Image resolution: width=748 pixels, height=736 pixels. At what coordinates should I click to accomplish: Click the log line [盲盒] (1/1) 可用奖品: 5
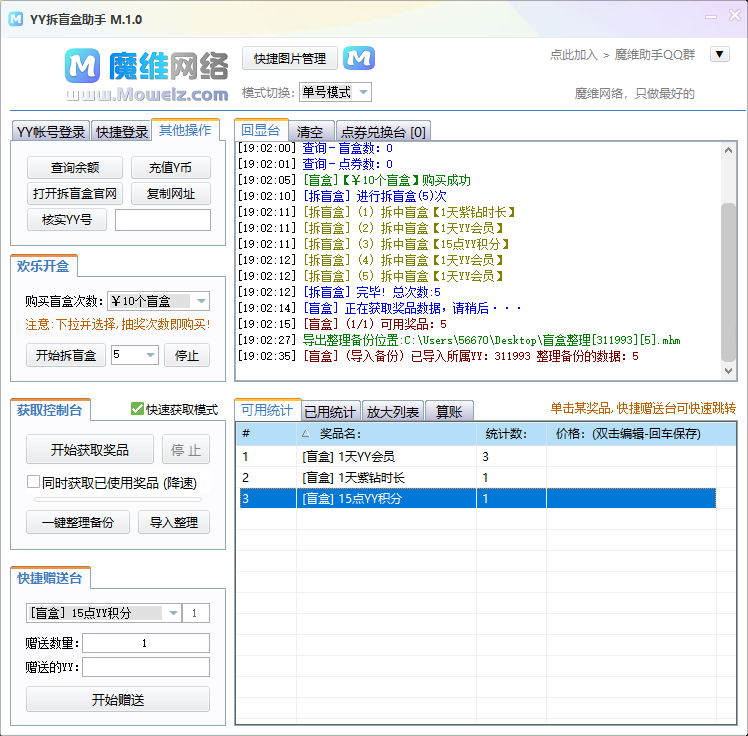(343, 324)
